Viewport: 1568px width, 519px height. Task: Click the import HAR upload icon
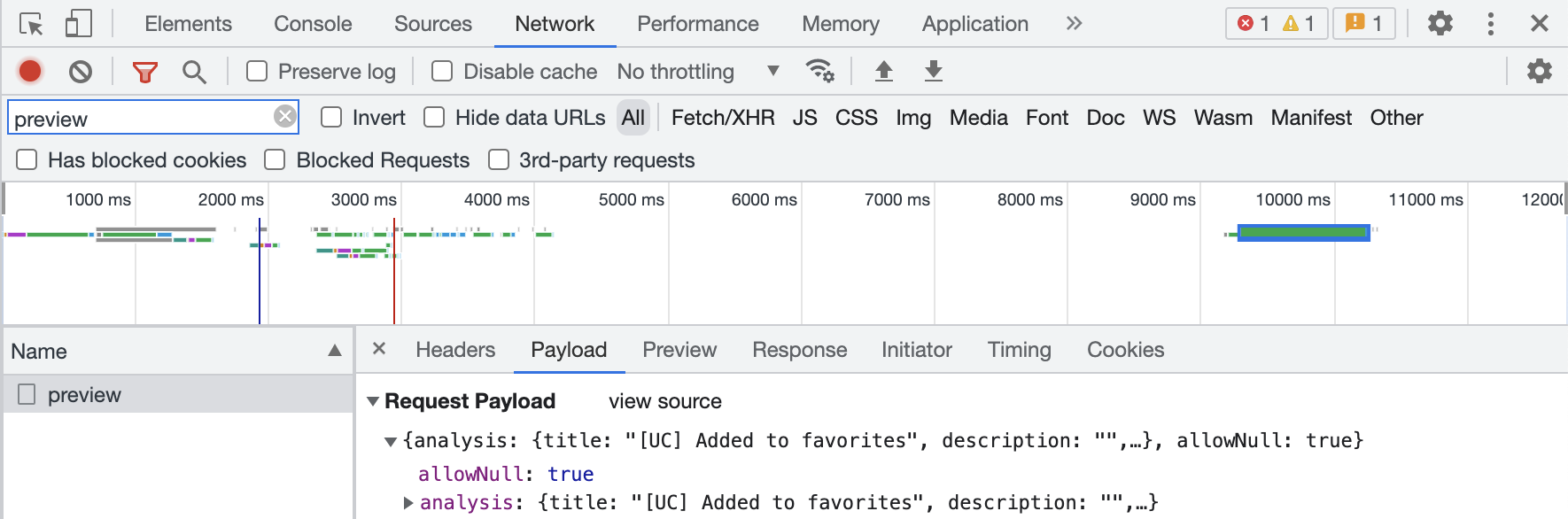click(883, 71)
